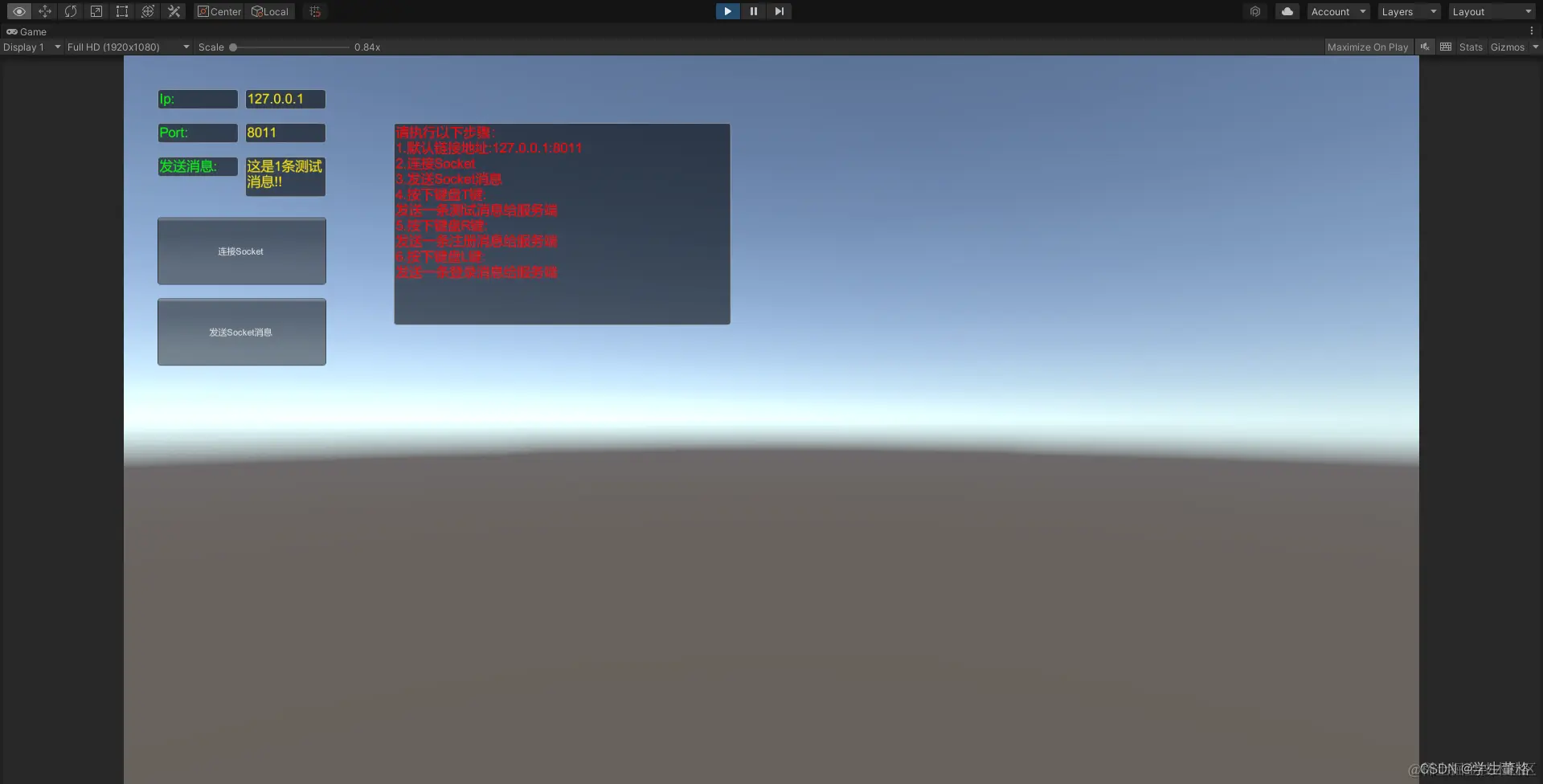Click the 发送Socket消息 button

click(242, 332)
